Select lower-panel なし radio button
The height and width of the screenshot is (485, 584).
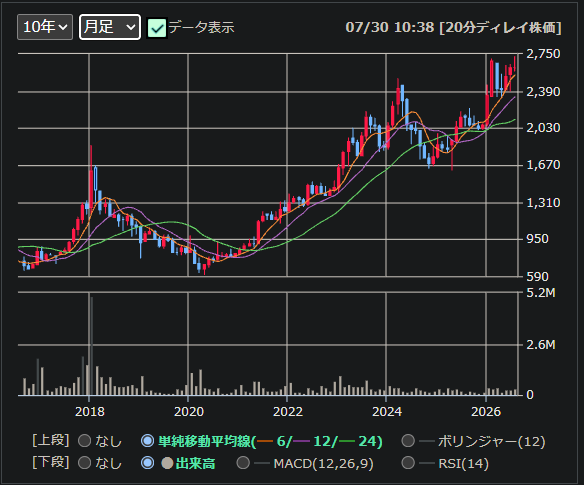(85, 463)
